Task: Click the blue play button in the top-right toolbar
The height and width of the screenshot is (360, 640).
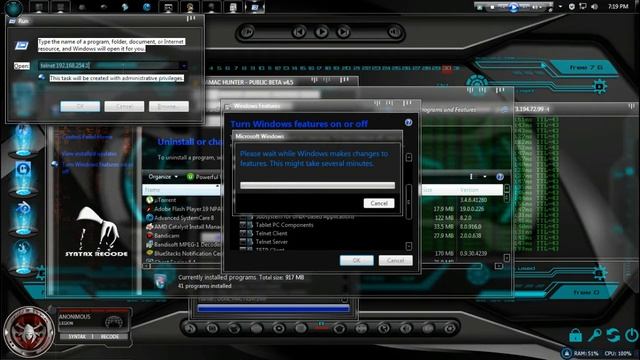Action: pyautogui.click(x=513, y=7)
